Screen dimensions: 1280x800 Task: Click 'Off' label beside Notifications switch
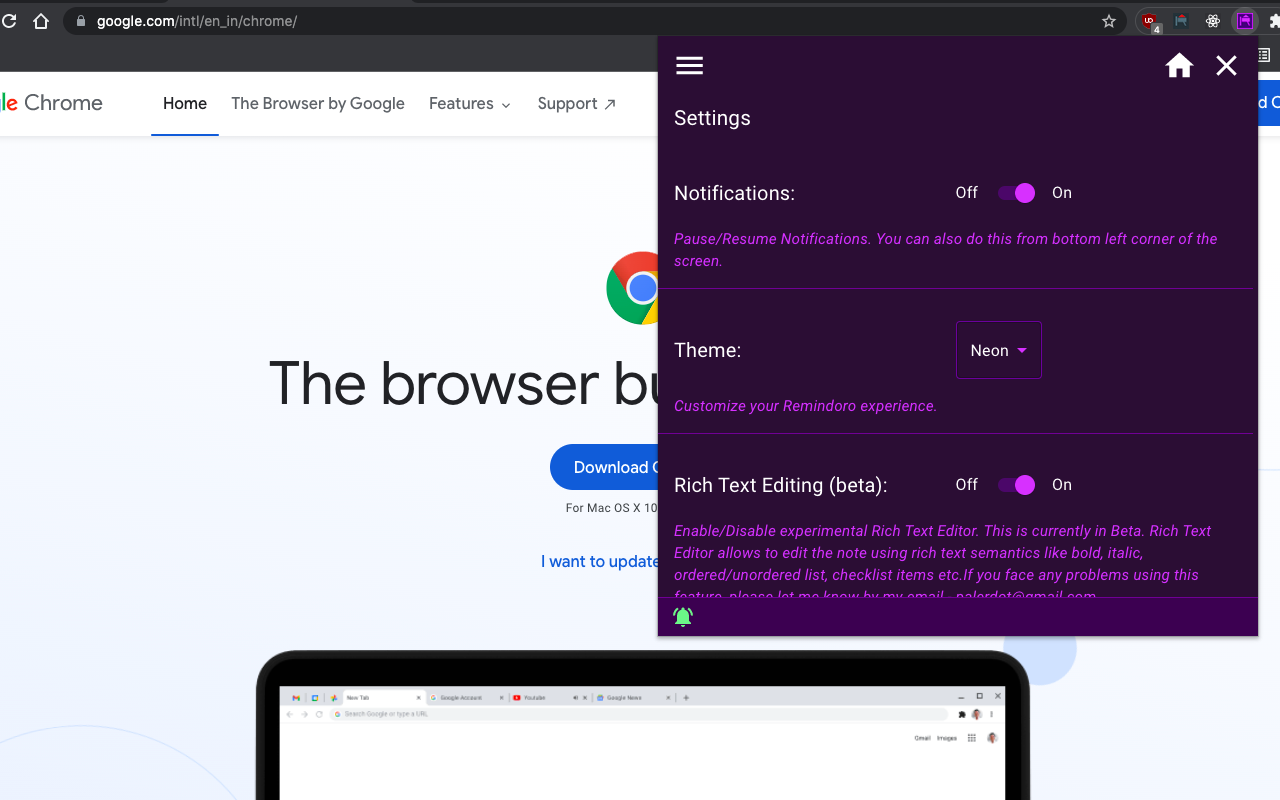[x=966, y=193]
